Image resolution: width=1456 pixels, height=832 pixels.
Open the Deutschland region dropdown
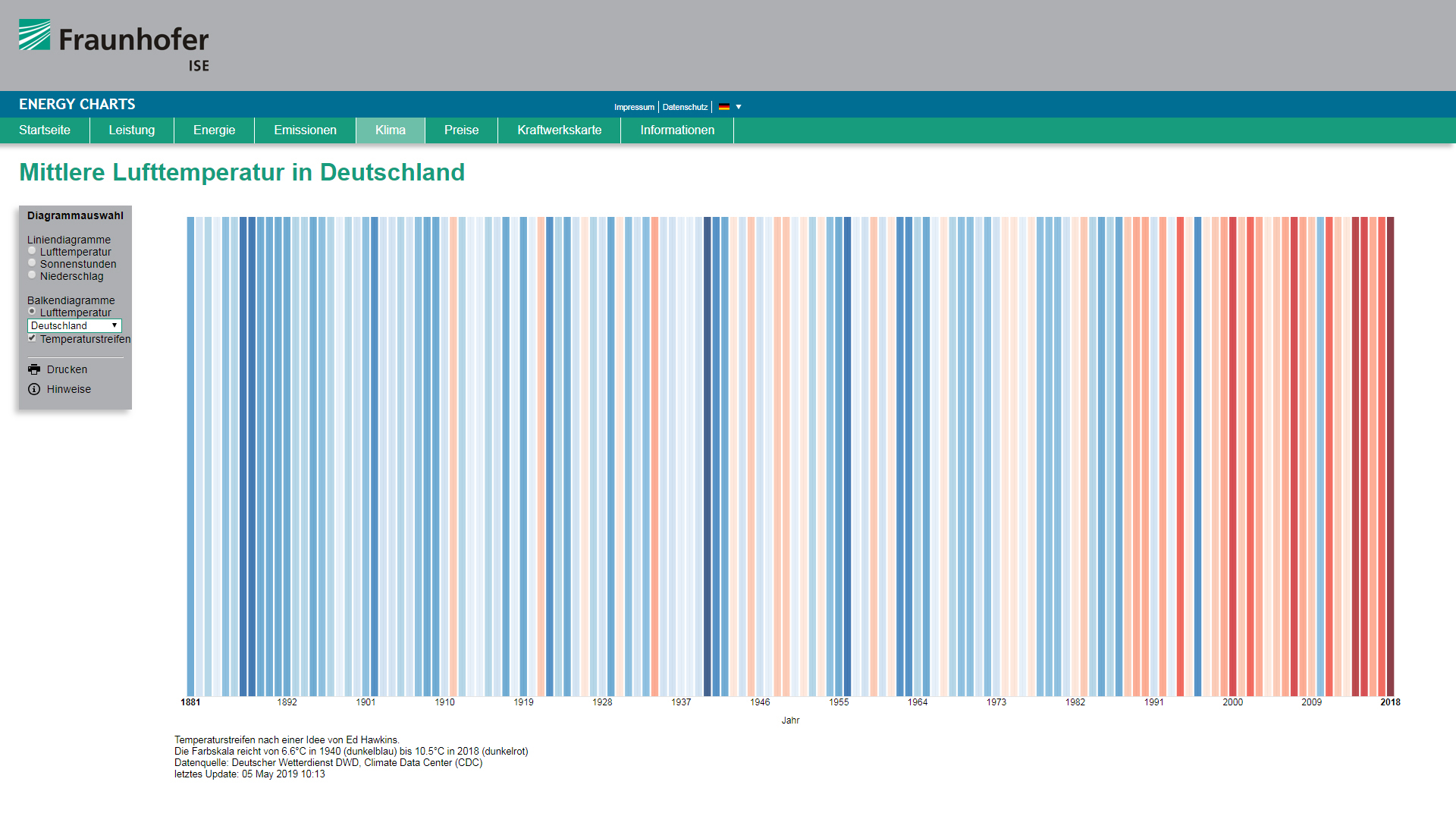coord(74,325)
